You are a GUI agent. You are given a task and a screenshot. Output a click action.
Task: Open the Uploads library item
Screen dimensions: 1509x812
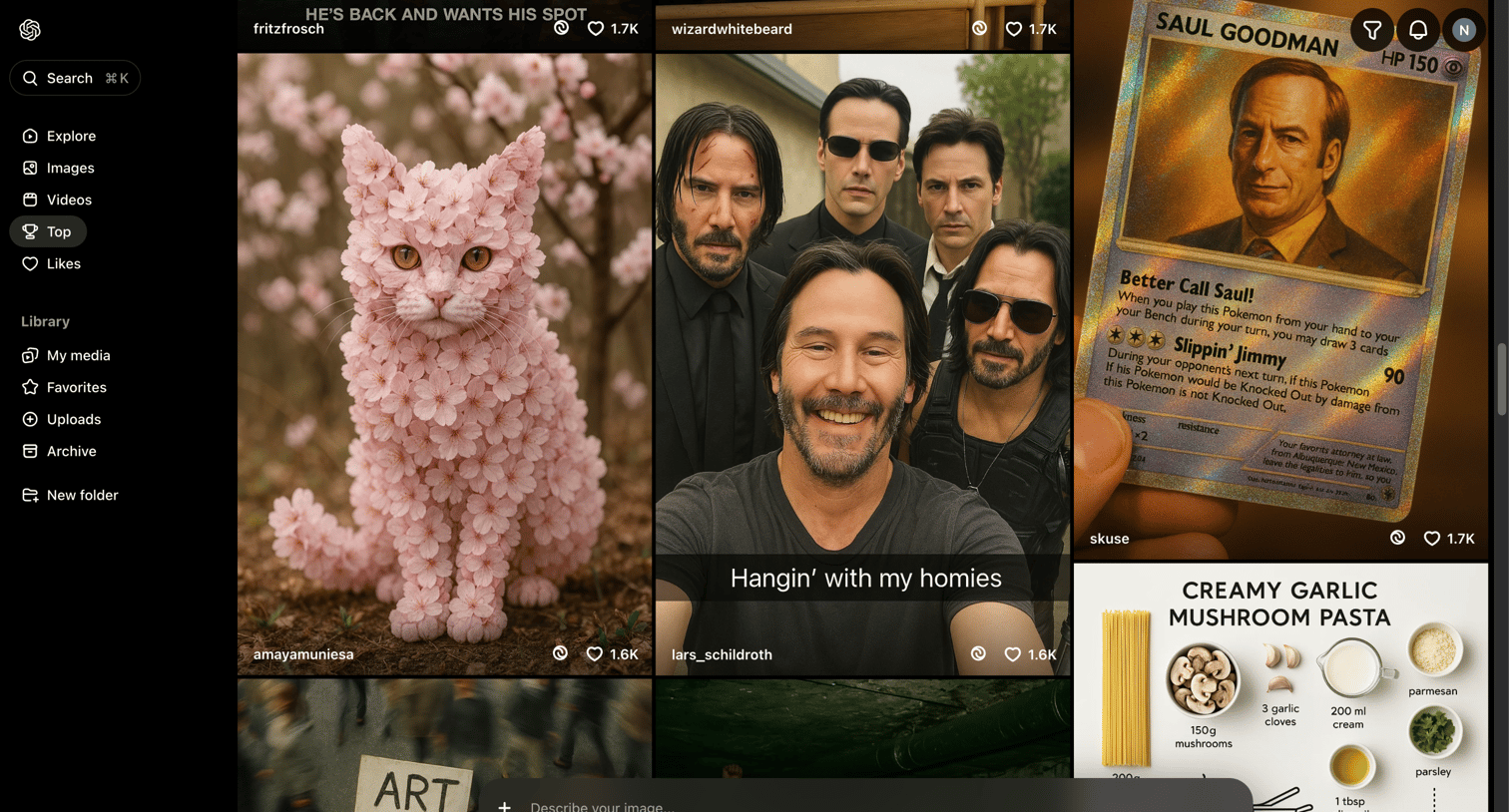(61, 419)
